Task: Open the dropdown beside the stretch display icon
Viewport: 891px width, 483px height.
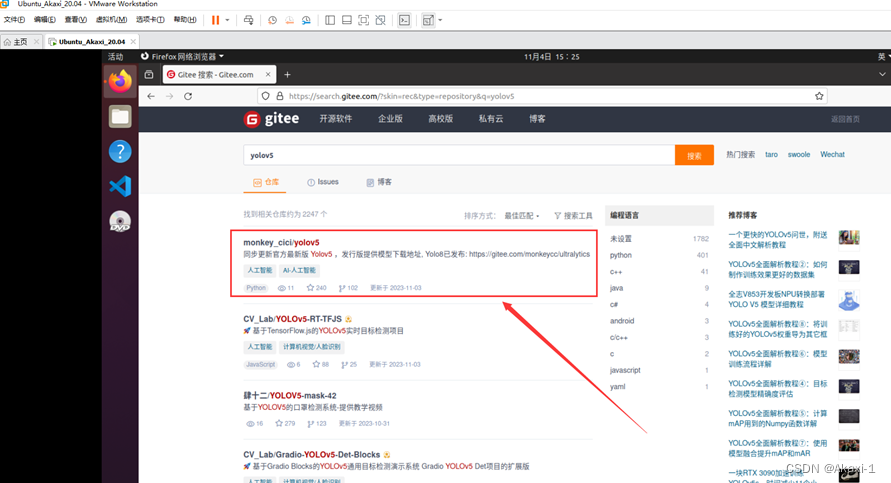Action: point(440,20)
